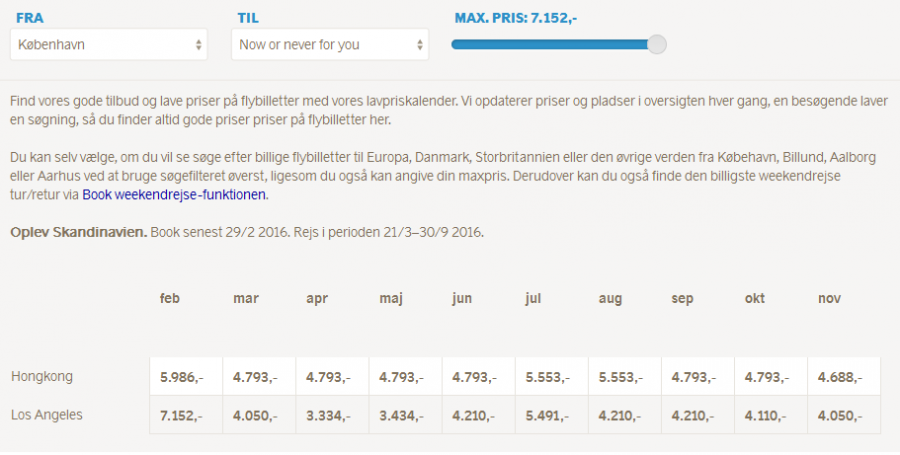Click the blue filled slider track

[550, 44]
